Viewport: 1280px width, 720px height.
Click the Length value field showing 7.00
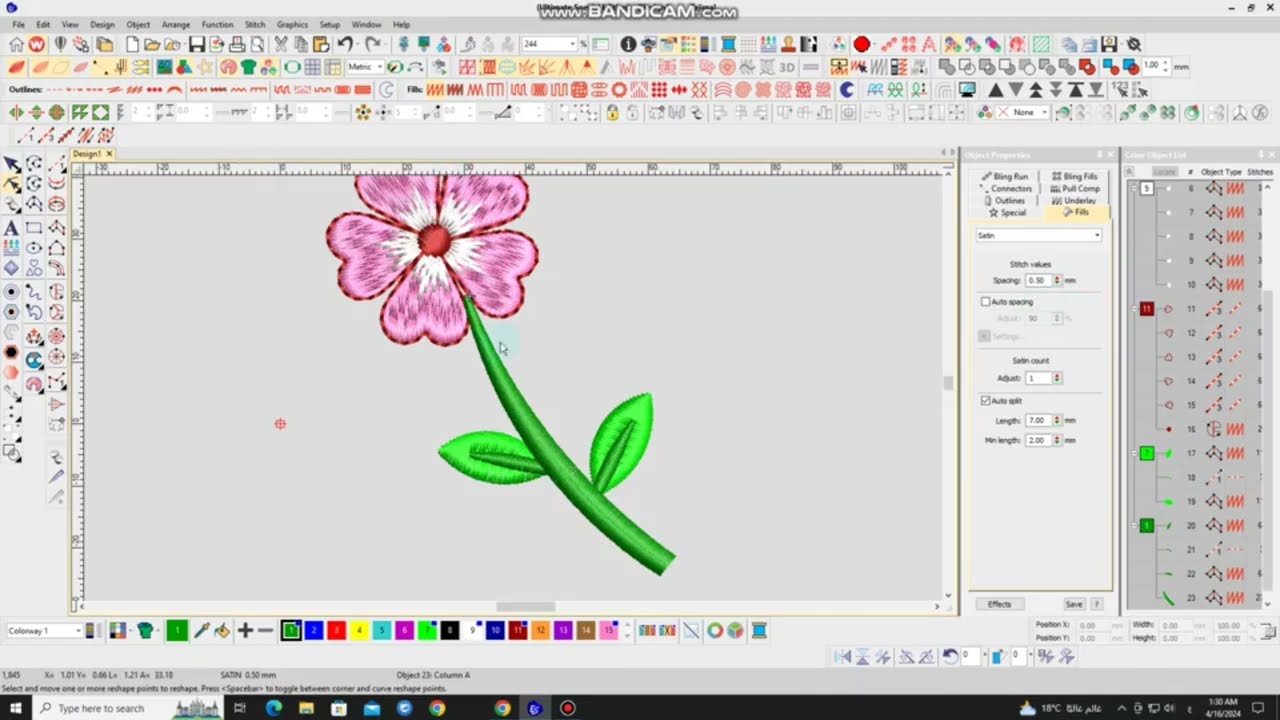tap(1038, 421)
